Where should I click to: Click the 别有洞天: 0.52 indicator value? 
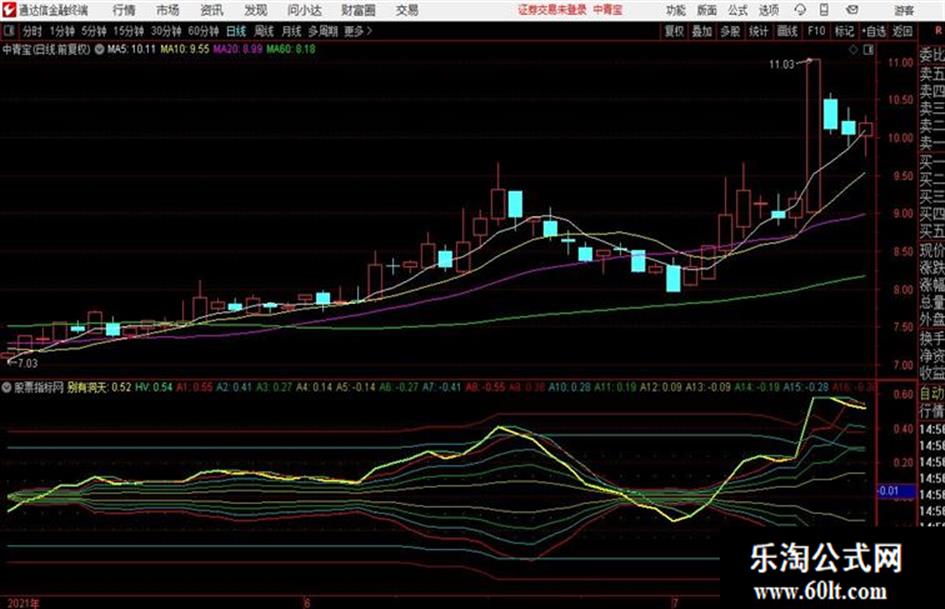(99, 388)
